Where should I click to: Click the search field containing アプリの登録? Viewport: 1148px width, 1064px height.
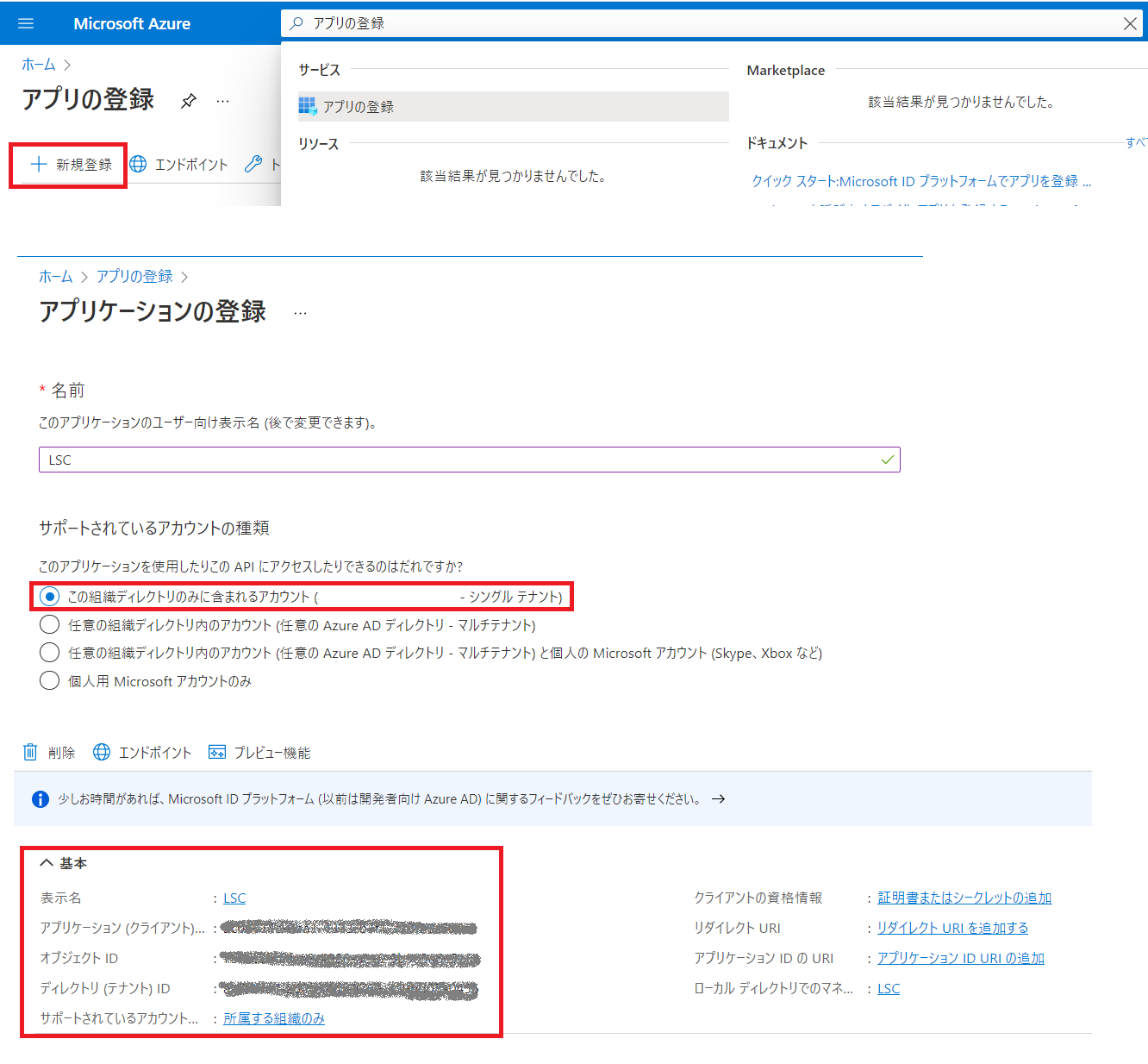712,23
